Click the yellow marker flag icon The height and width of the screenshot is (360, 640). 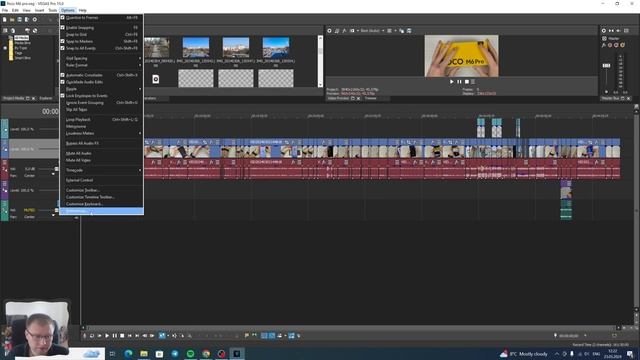247,336
